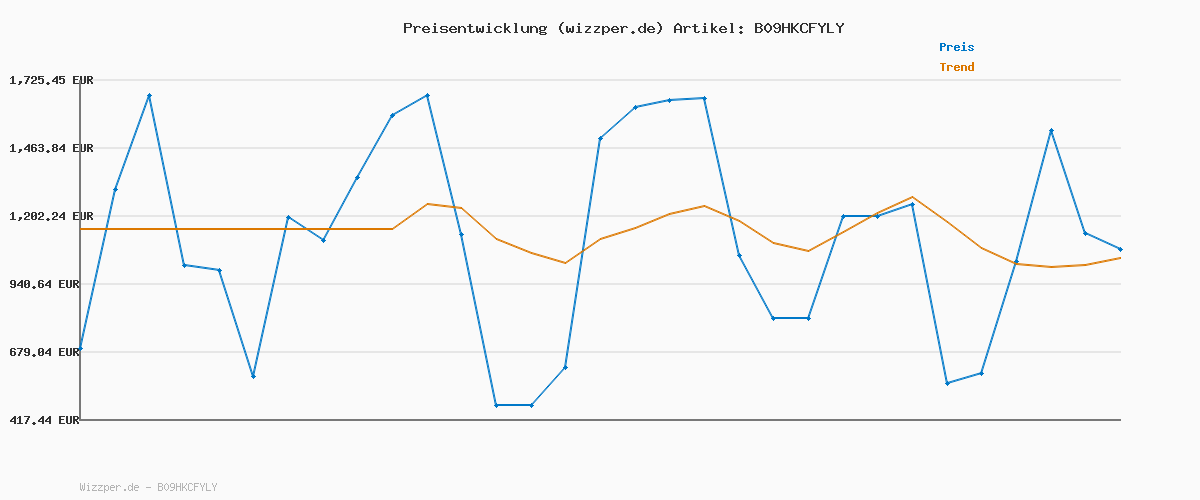Click the Preis legend label
Screen dimensions: 1200x500
point(956,47)
